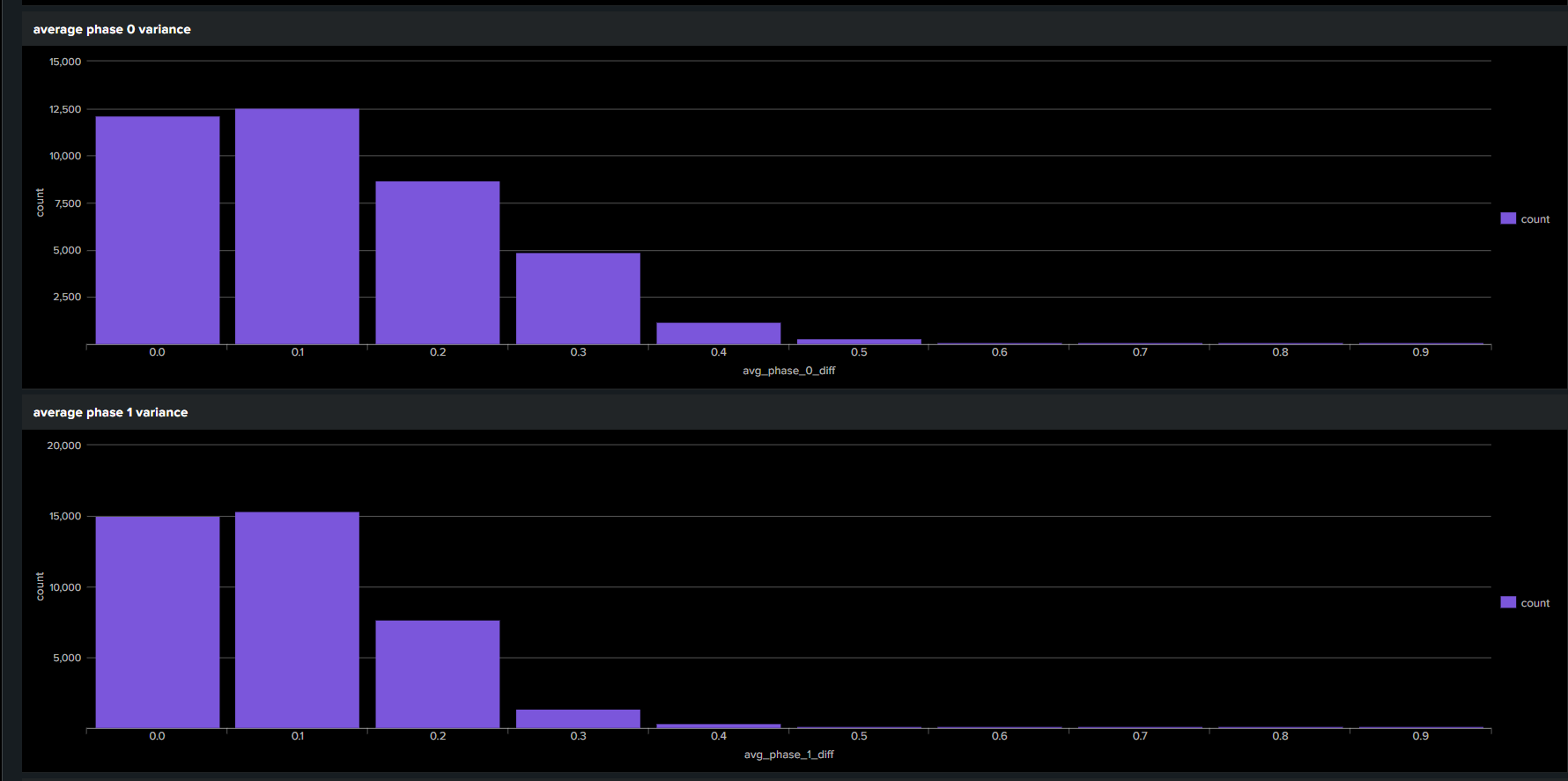Select the 0.3 bar in phase 1 chart

tap(578, 718)
